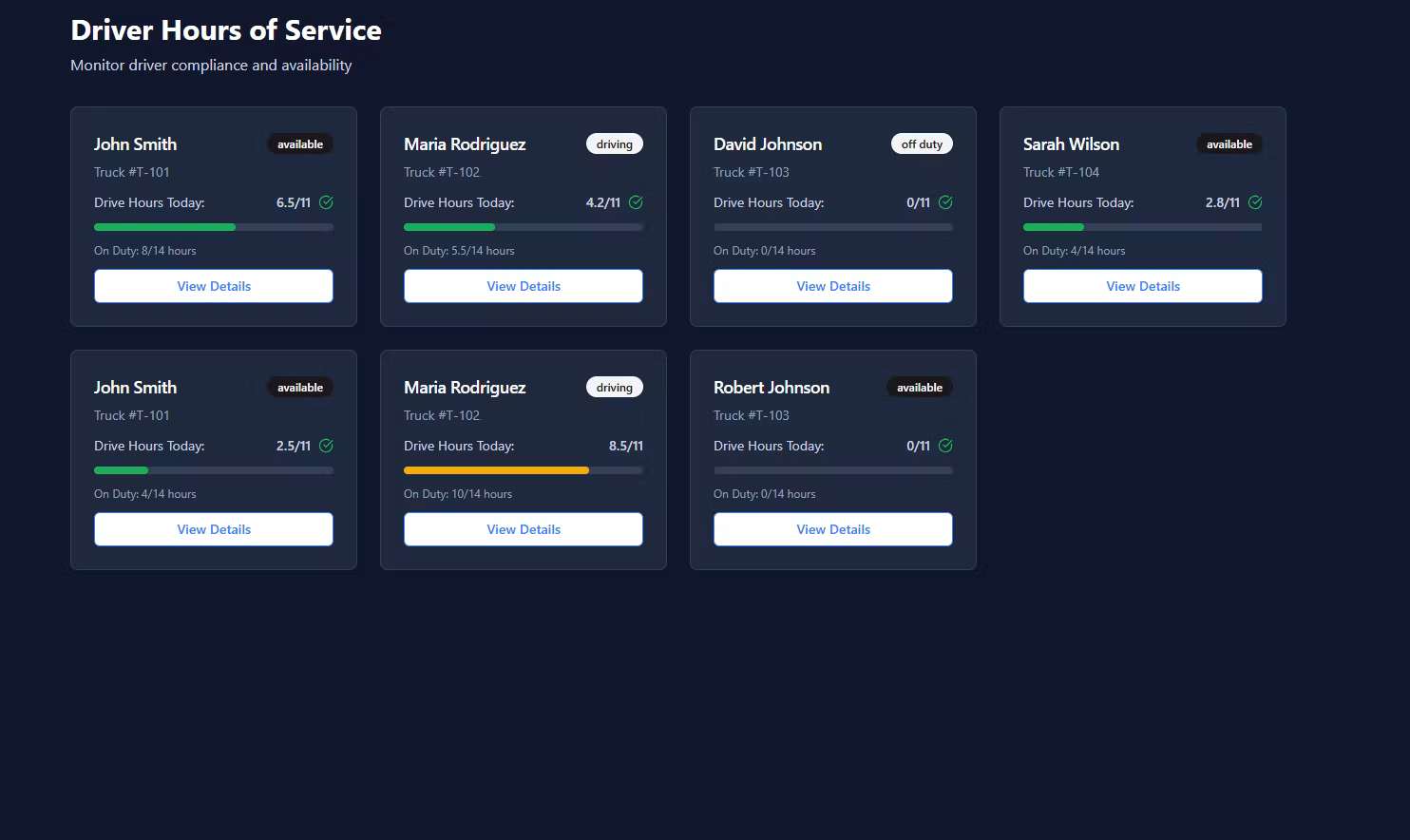Click Sarah Wilson's 'available' status badge
Image resolution: width=1410 pixels, height=840 pixels.
1229,144
